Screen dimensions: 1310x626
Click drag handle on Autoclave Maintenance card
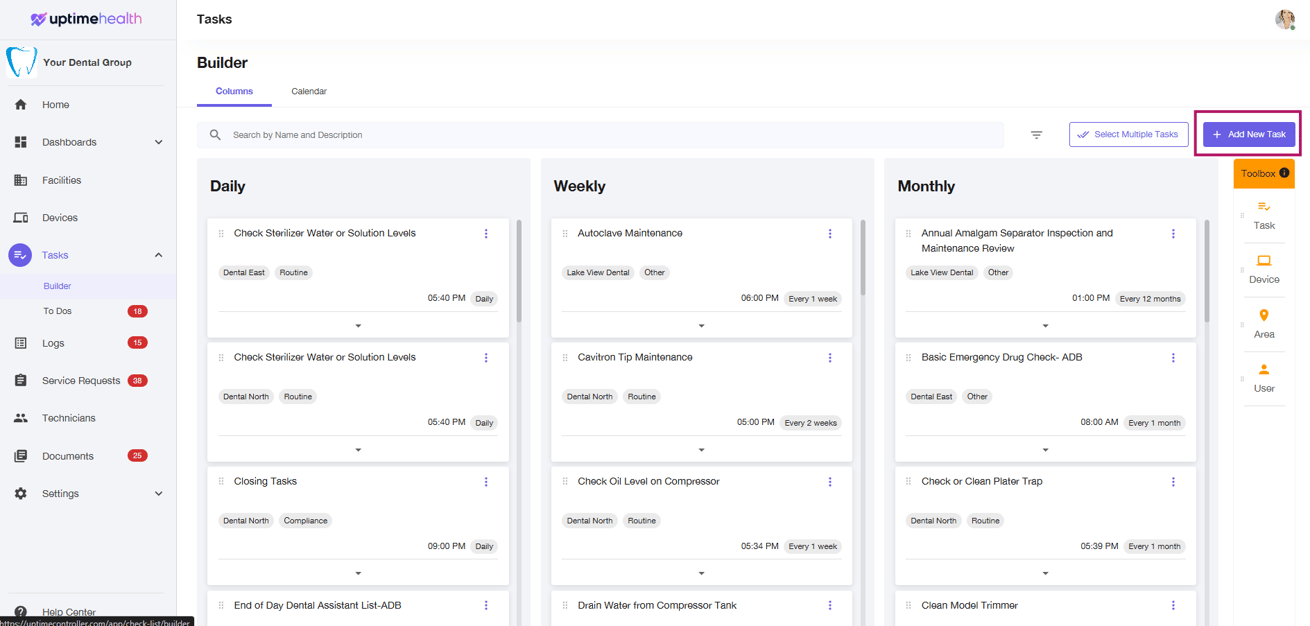point(565,234)
